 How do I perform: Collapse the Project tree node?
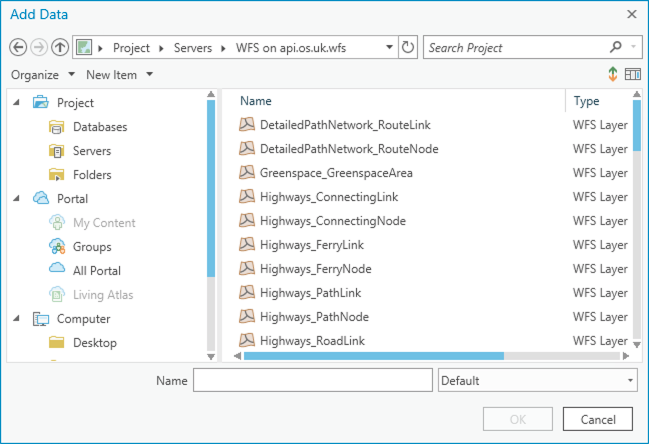click(x=17, y=102)
